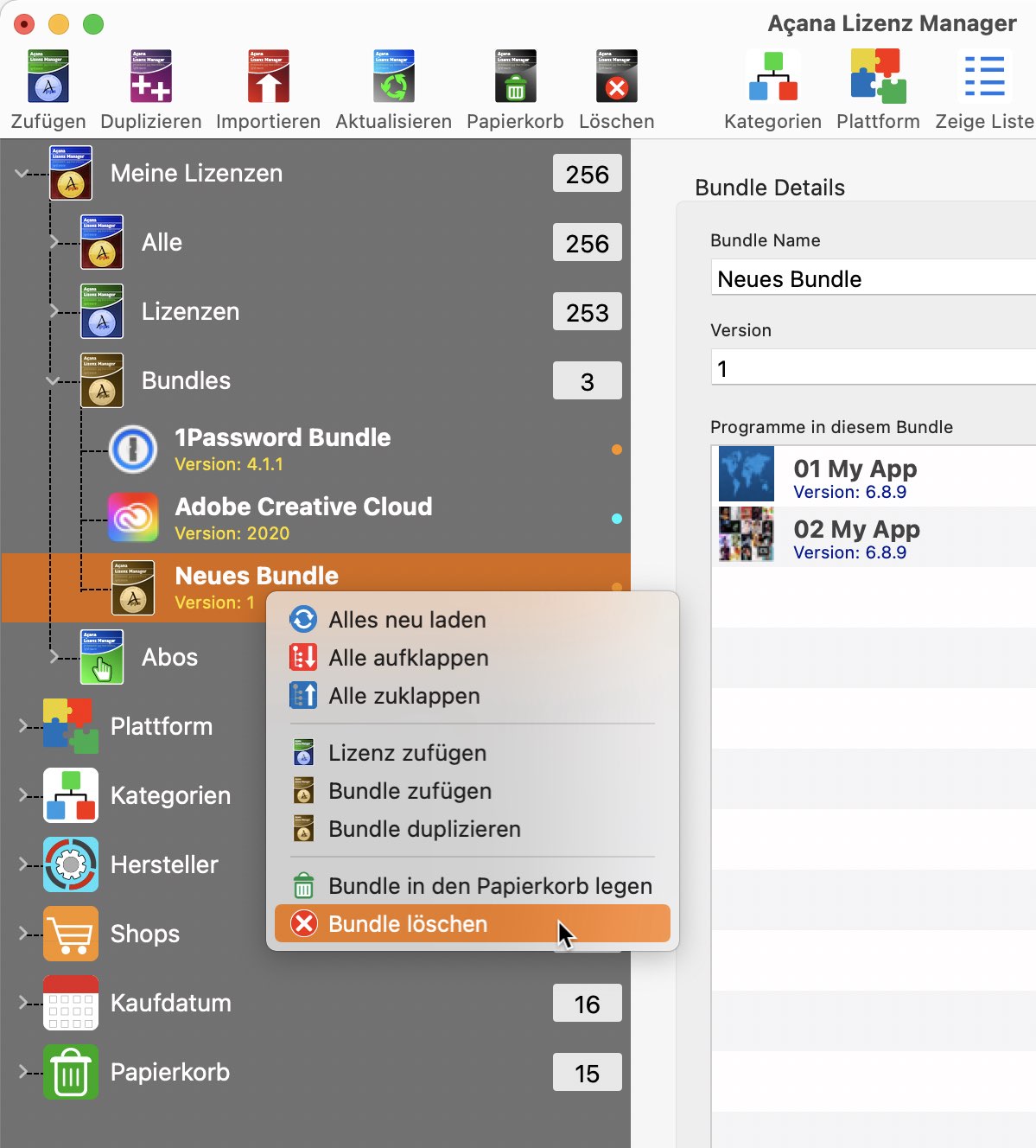Click the 'Programme in diesem Bundle' label
The height and width of the screenshot is (1148, 1036).
pyautogui.click(x=831, y=427)
